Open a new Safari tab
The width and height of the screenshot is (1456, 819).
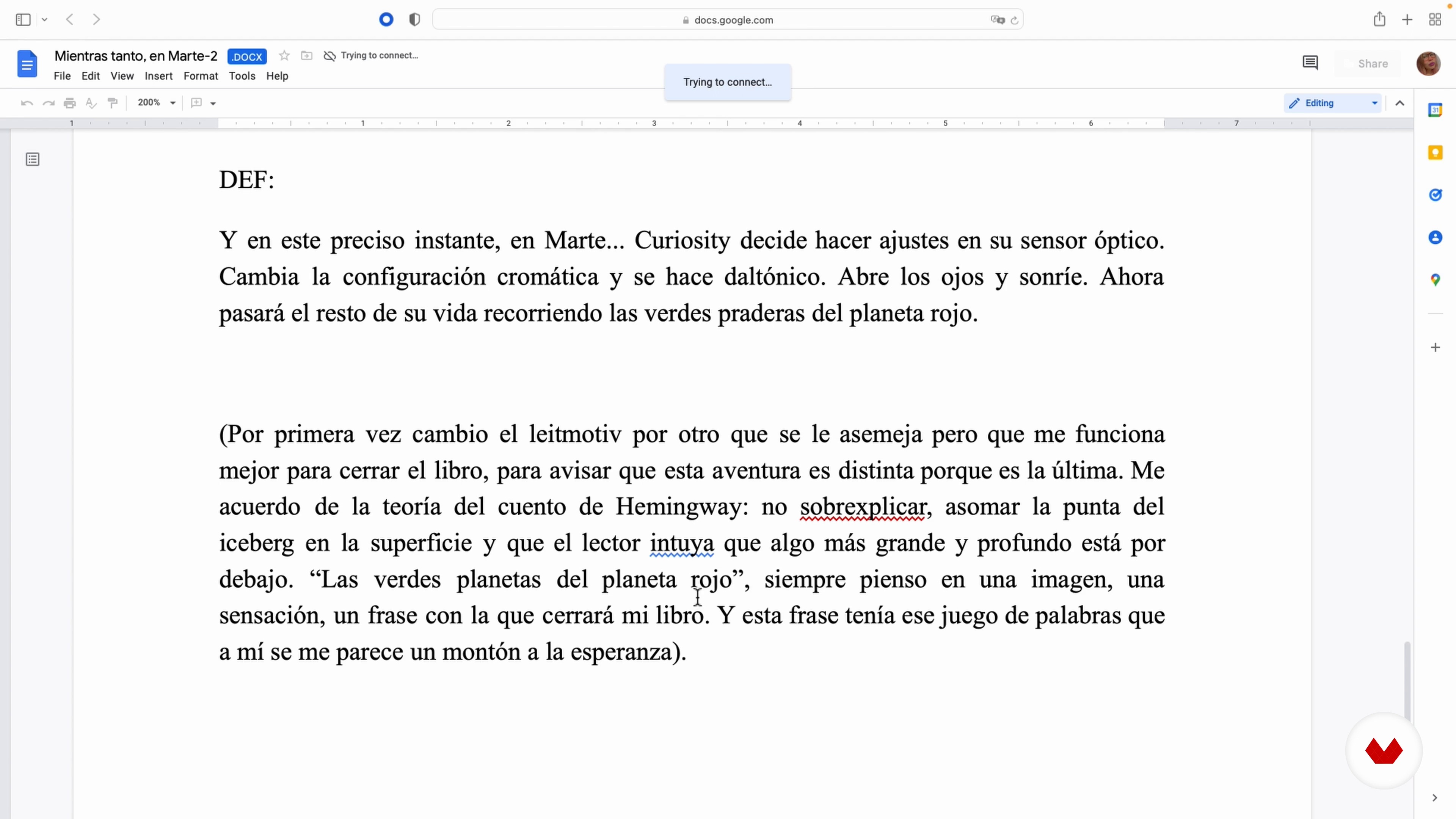1407,20
